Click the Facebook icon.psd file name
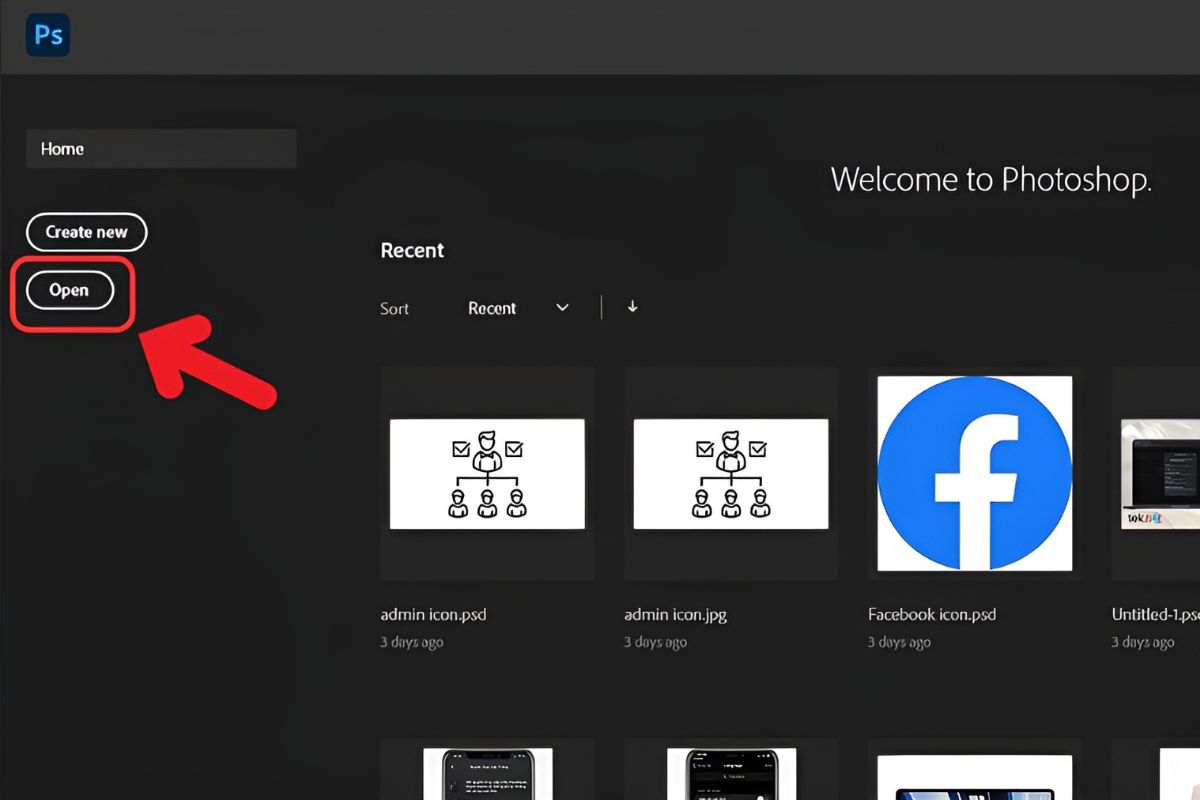1200x800 pixels. [932, 614]
